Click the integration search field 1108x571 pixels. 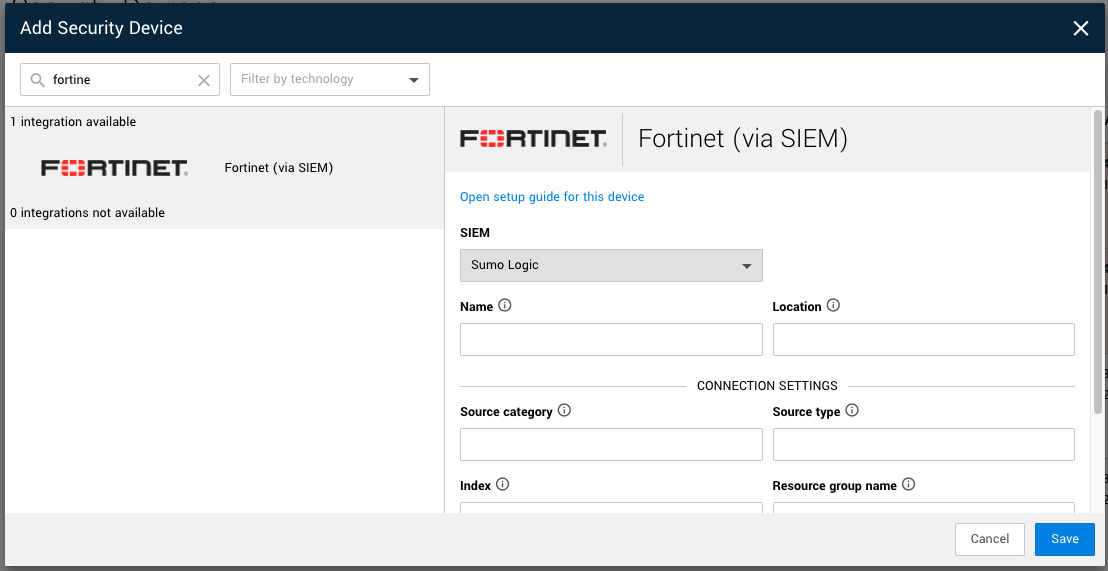pos(120,80)
